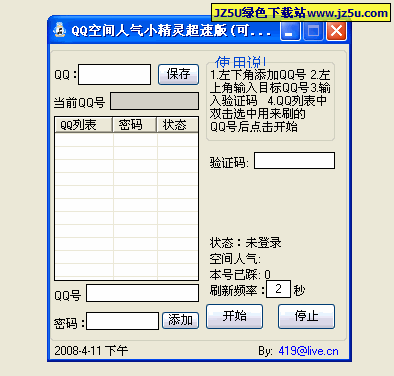Start refreshing with the 开始 button
The image size is (394, 376).
click(234, 316)
